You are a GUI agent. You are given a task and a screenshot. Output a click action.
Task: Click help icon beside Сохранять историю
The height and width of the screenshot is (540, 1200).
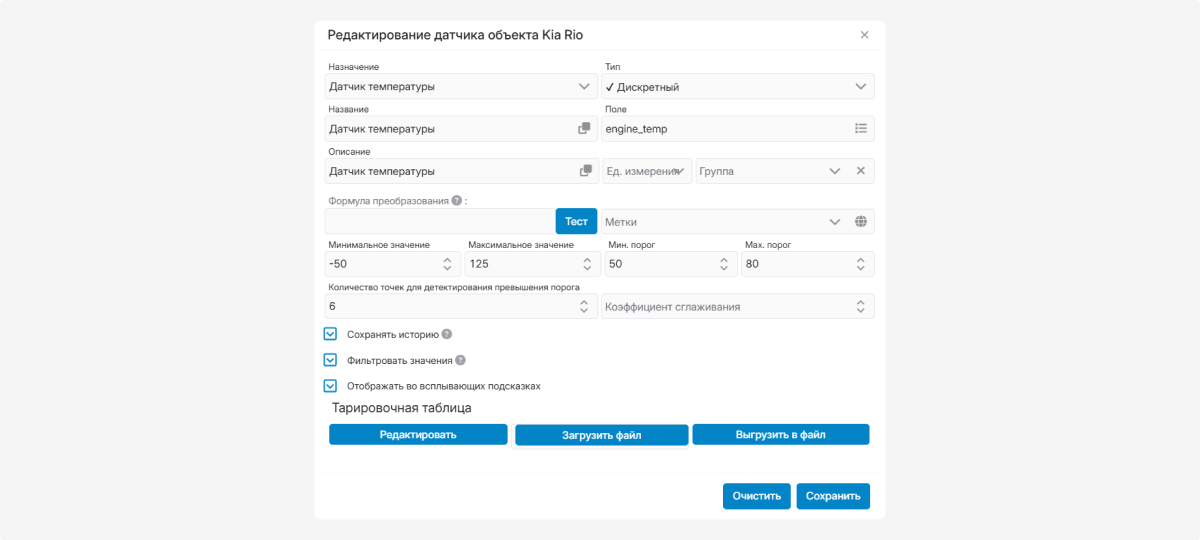coord(447,334)
